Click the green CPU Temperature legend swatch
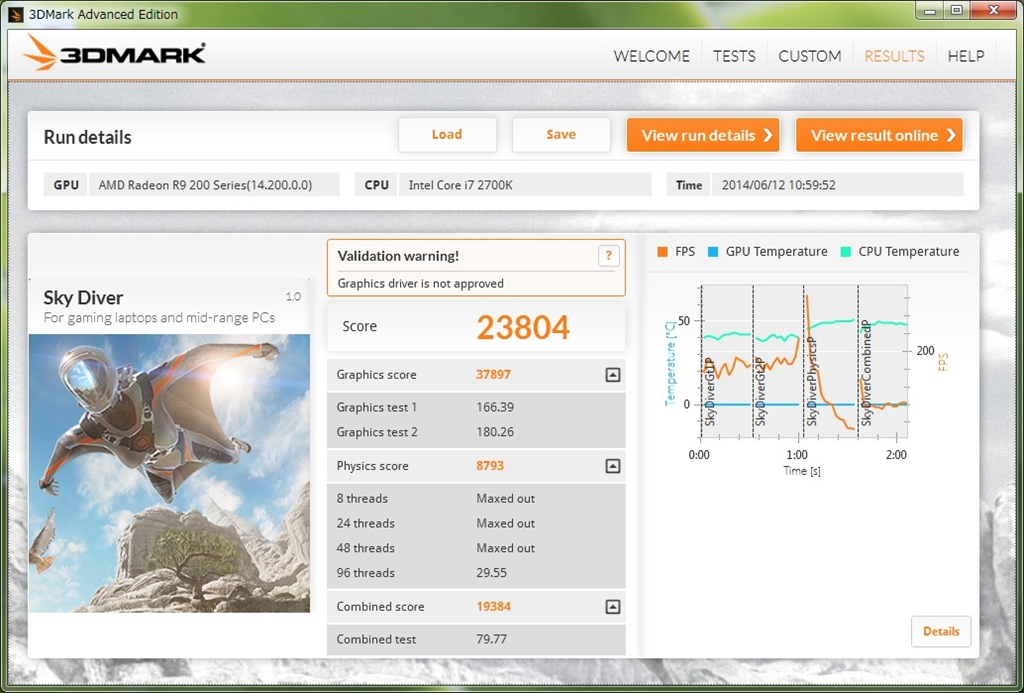Viewport: 1024px width, 693px height. (x=846, y=252)
